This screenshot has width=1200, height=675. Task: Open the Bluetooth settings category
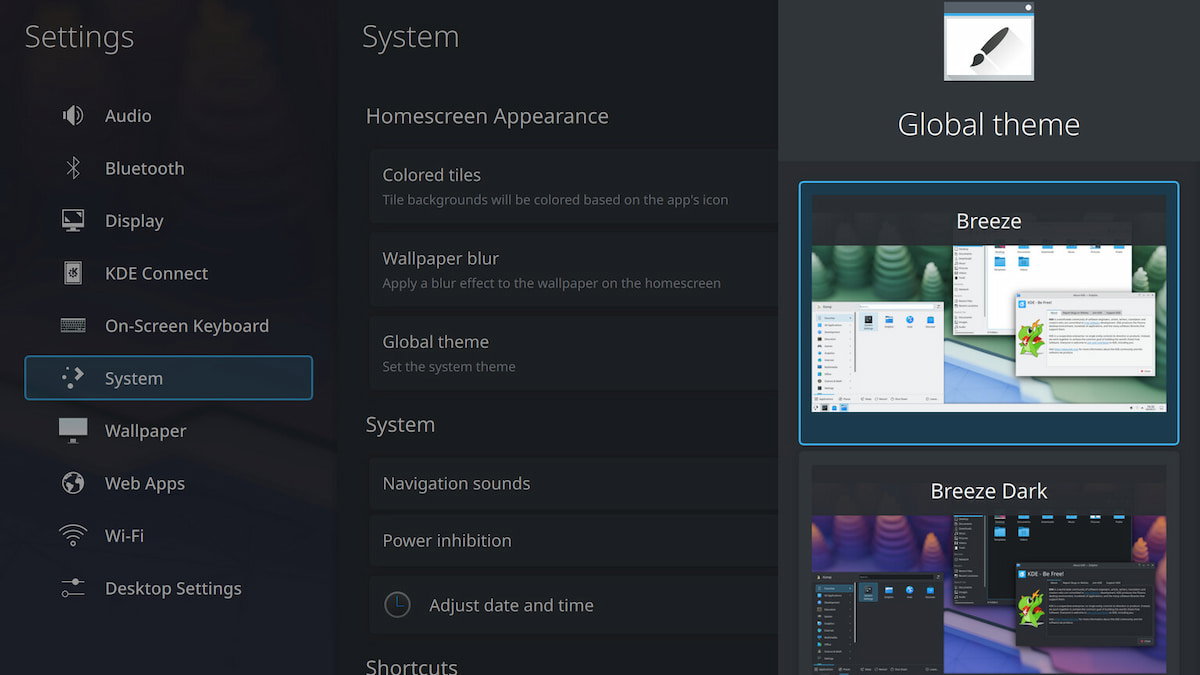point(168,168)
